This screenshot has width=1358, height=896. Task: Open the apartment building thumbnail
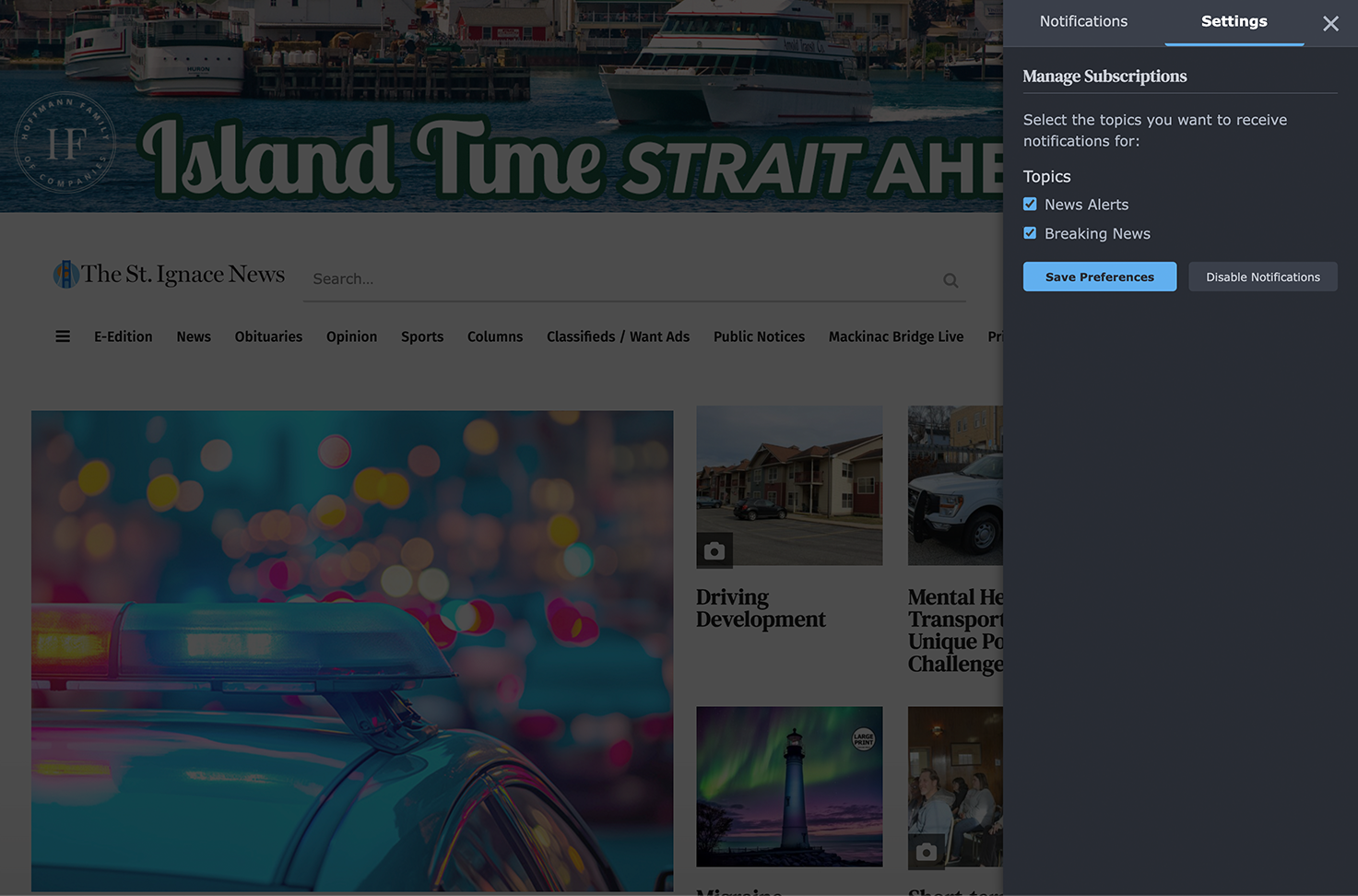pyautogui.click(x=789, y=486)
